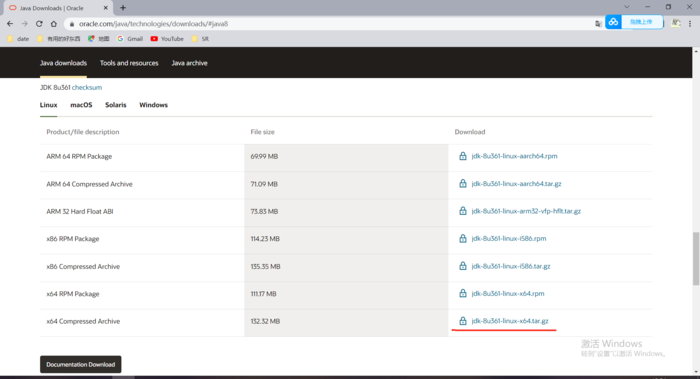Select the 'x64 RPM Package' description

(73, 294)
